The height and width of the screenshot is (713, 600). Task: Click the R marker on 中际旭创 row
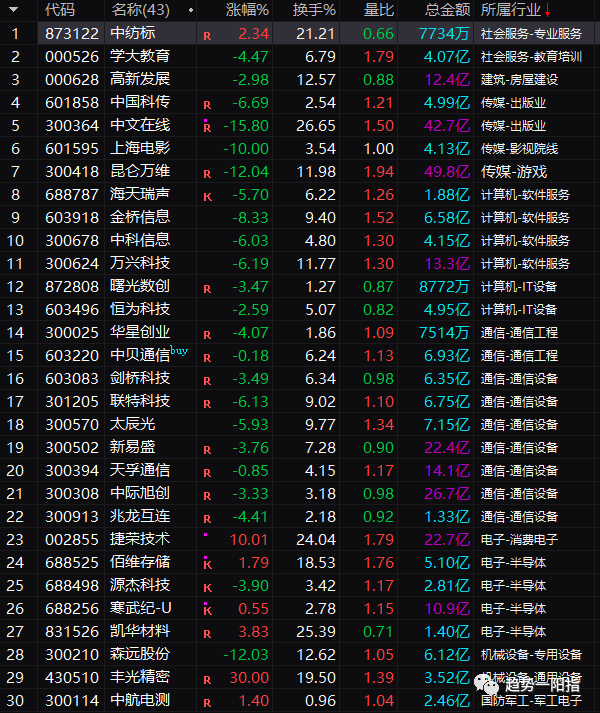point(207,496)
